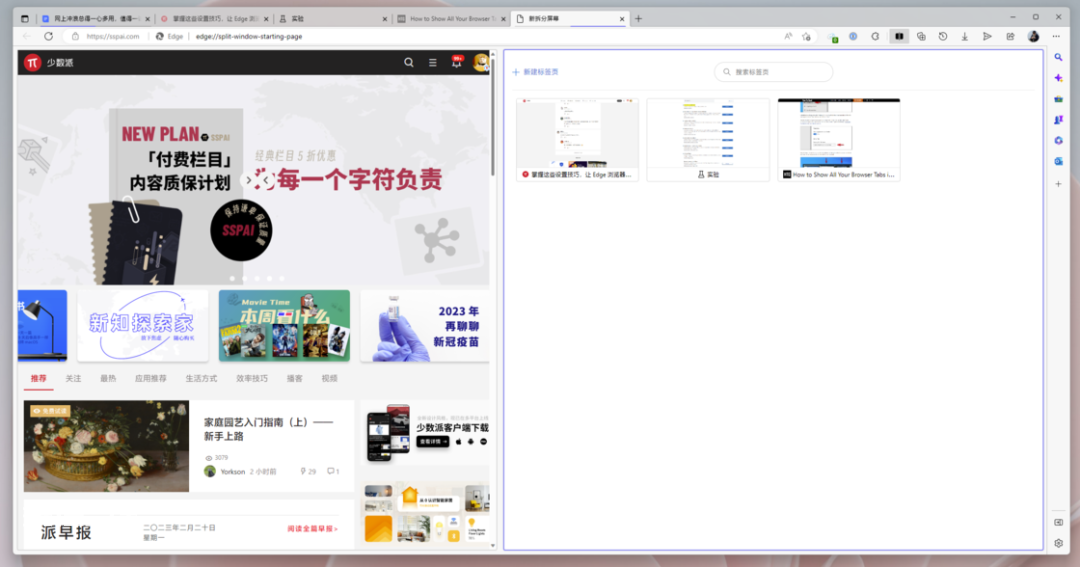Click the 搜索标签页 search field

[x=773, y=72]
